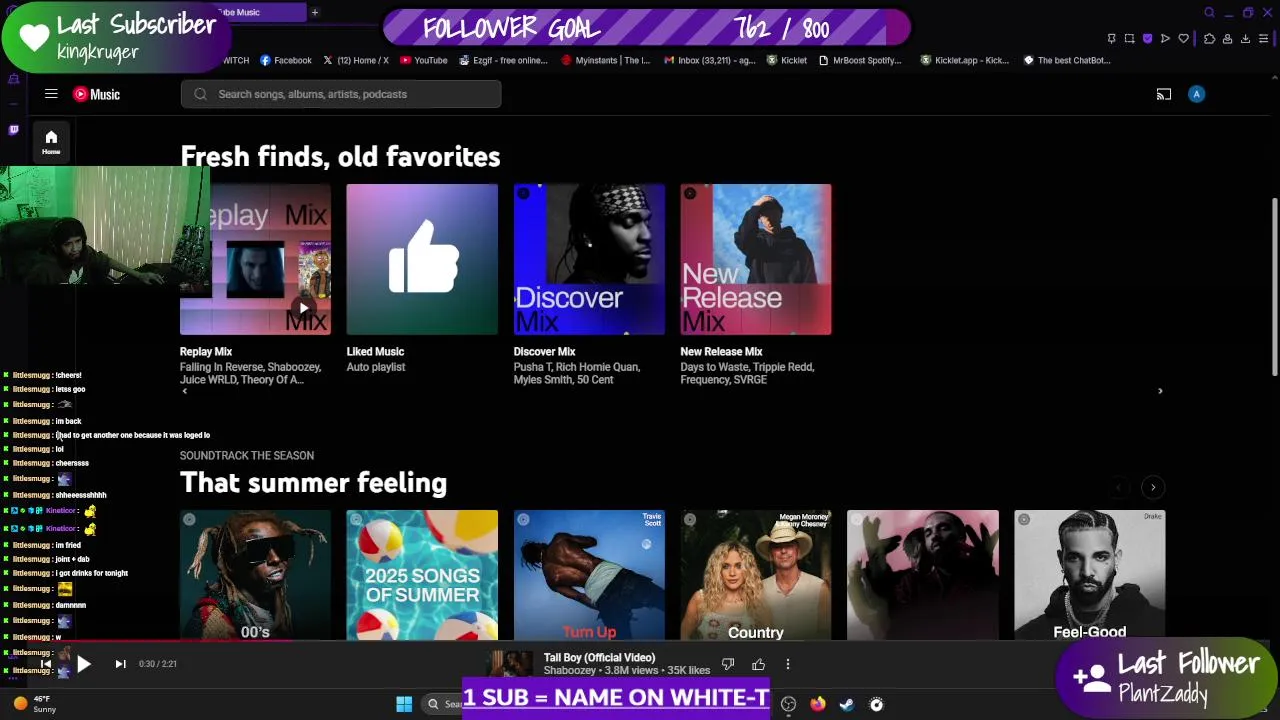Click the search songs input field
This screenshot has height=720, width=1280.
[x=341, y=94]
